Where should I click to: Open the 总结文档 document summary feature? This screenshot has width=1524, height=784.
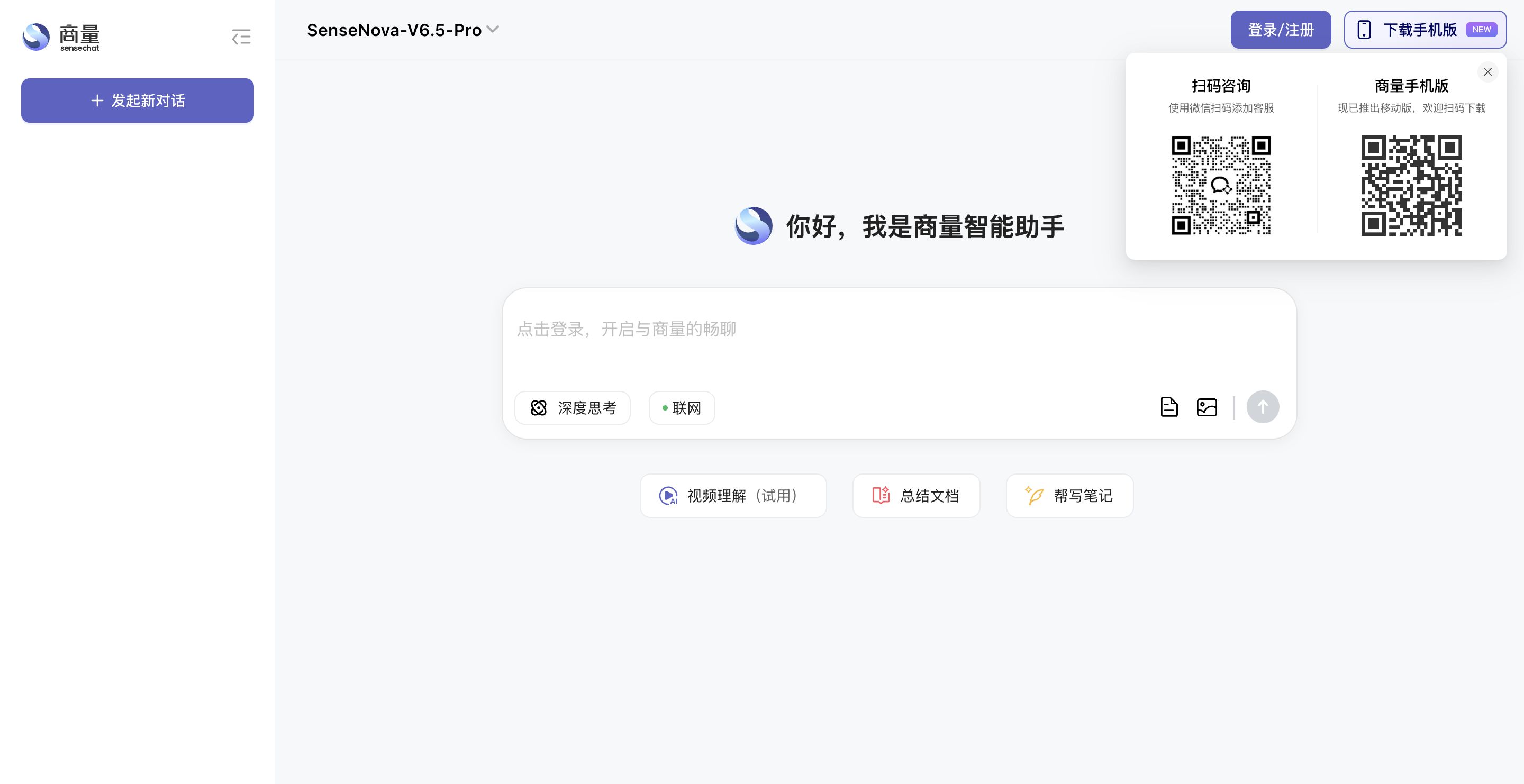(916, 496)
